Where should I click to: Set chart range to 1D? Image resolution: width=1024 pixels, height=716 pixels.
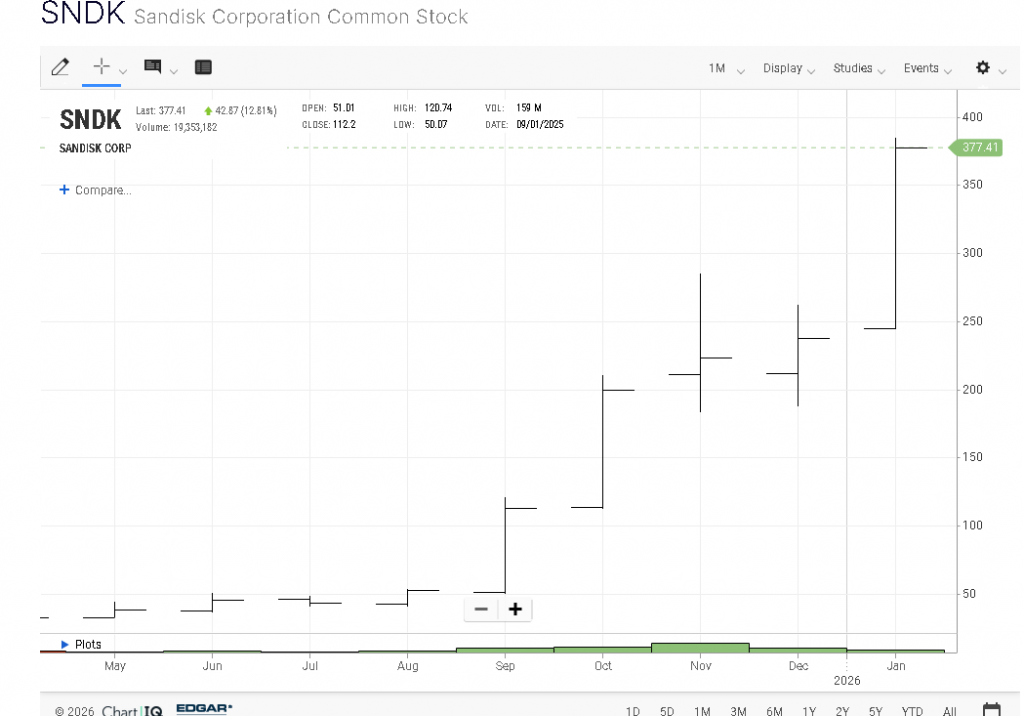(633, 711)
